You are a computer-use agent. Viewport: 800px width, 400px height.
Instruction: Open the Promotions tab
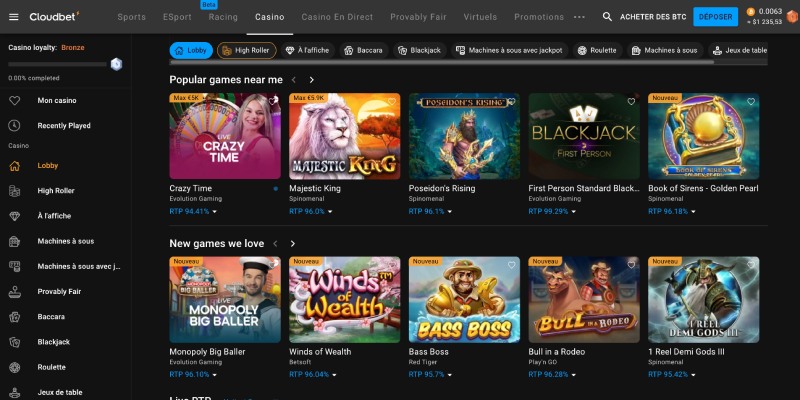point(539,17)
